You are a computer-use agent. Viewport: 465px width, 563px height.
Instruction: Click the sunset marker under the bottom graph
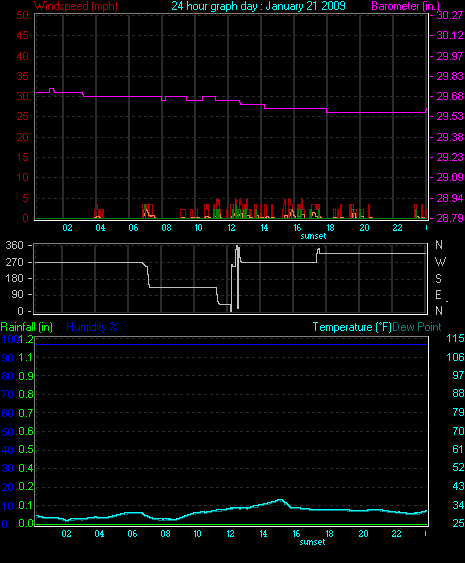pos(312,542)
